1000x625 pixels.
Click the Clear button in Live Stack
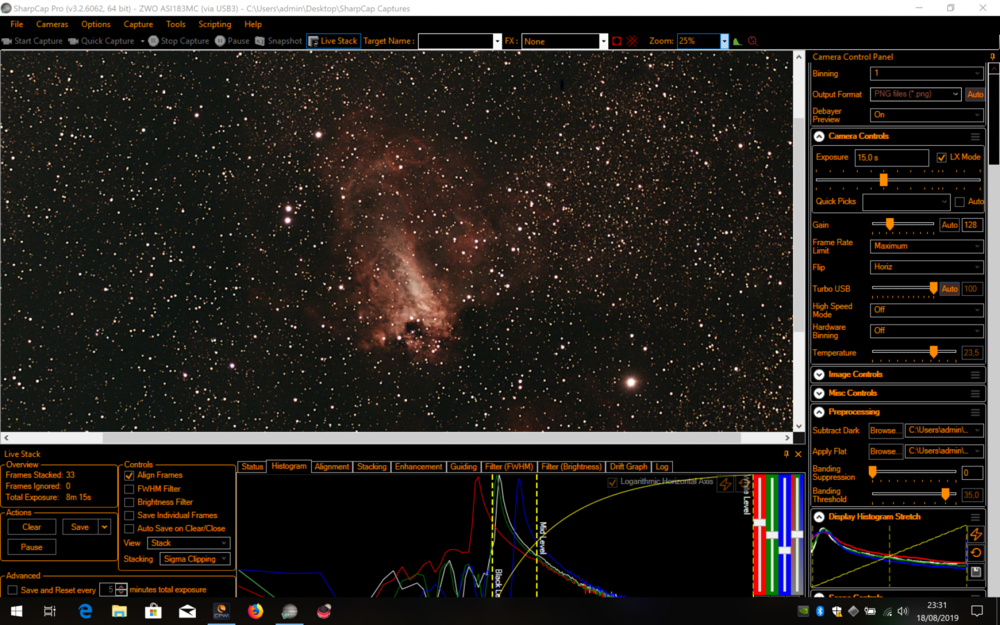[32, 527]
